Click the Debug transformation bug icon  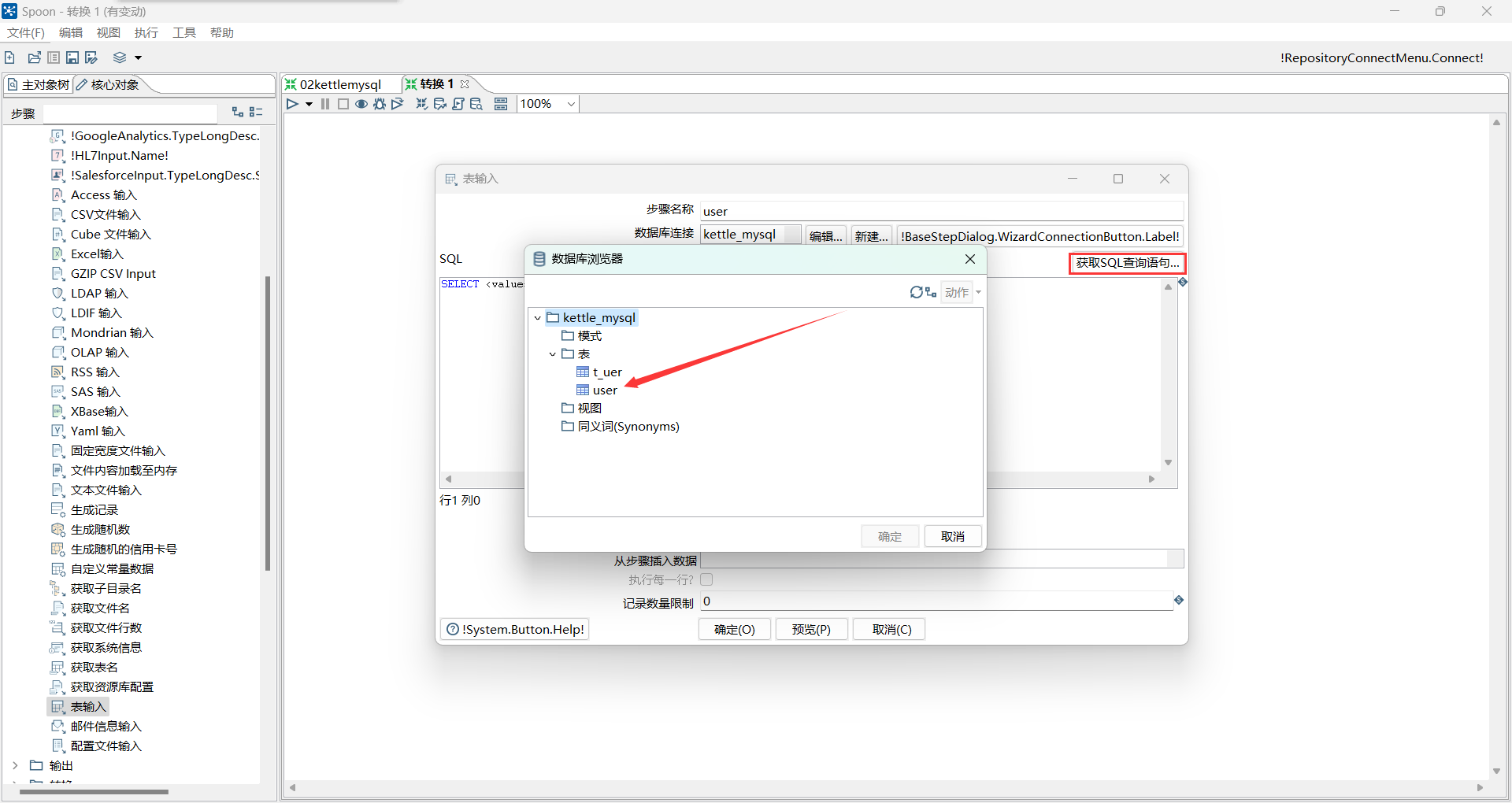(x=380, y=104)
